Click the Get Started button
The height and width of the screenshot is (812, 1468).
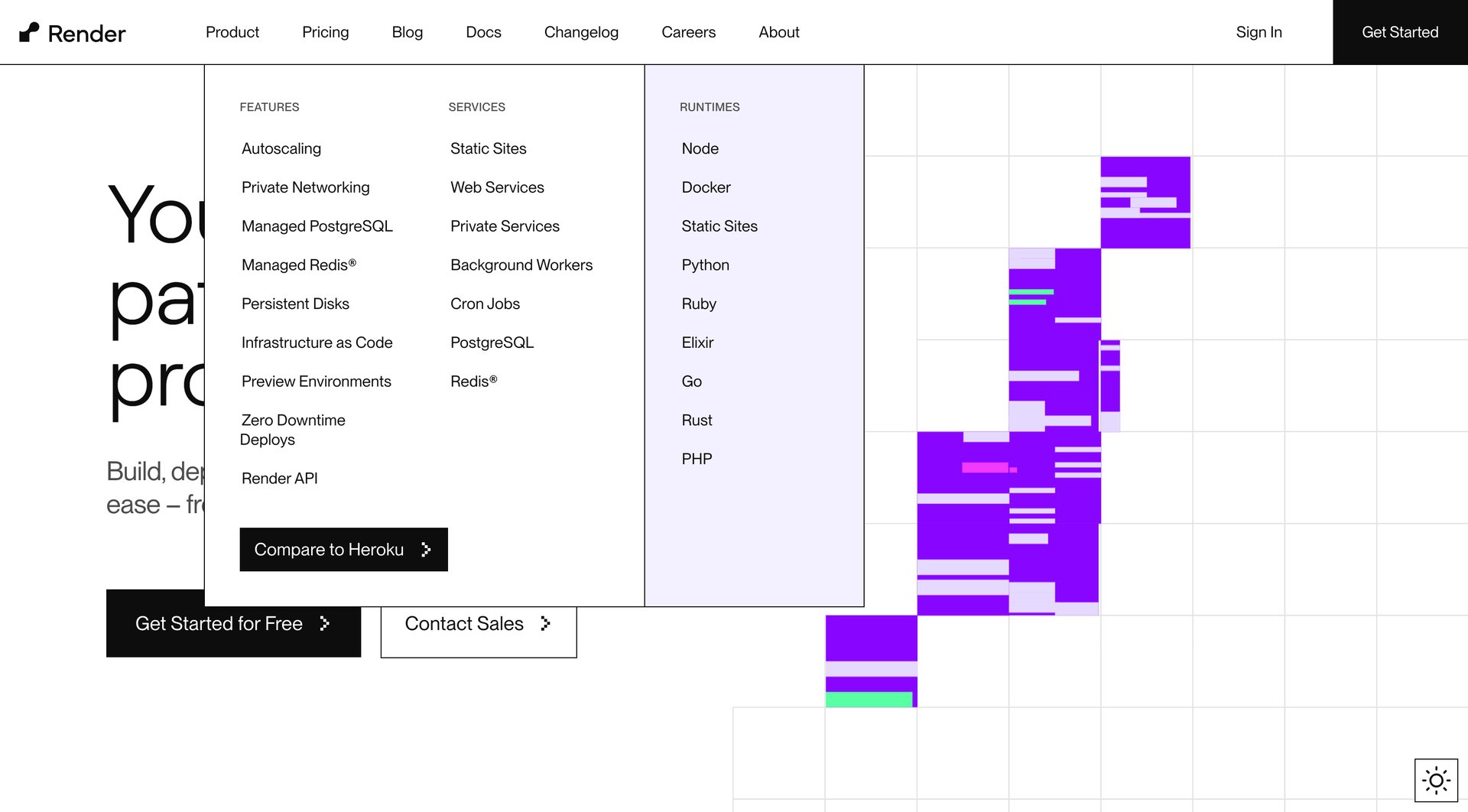click(x=1400, y=32)
